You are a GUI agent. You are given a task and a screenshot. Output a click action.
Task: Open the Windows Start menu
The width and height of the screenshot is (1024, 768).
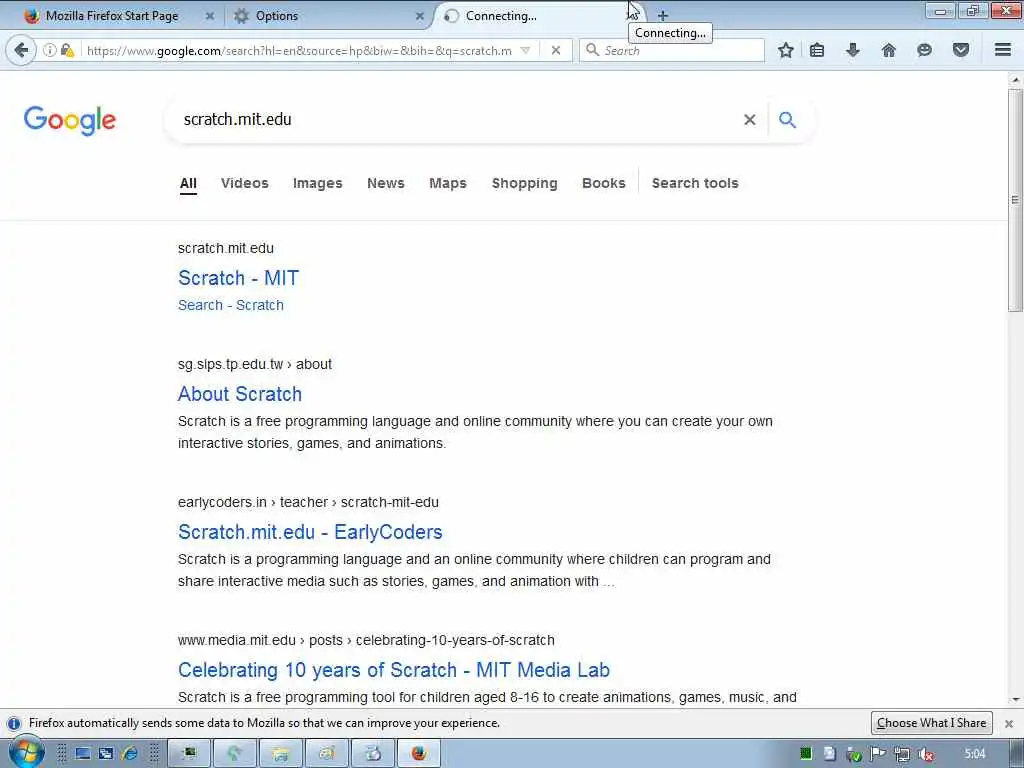coord(26,752)
